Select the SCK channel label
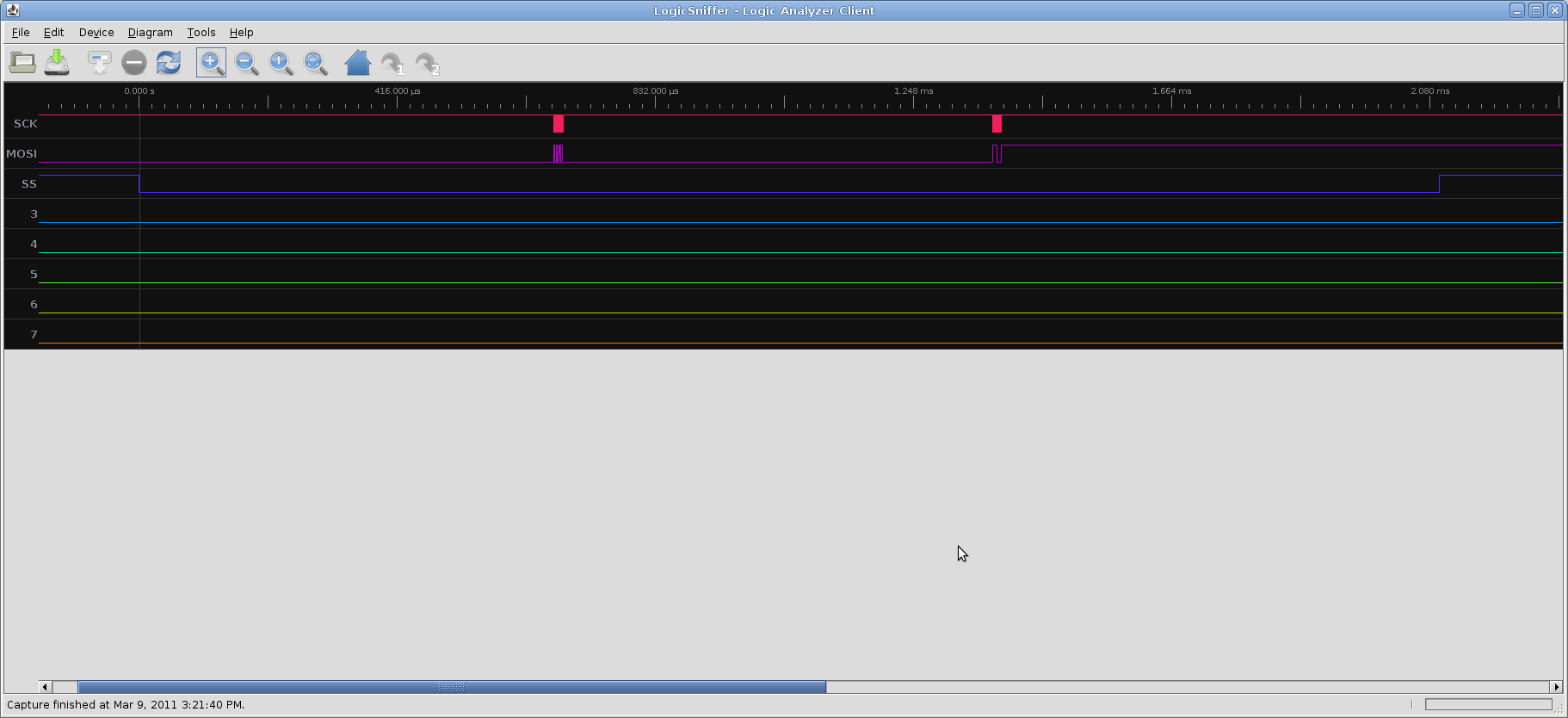Viewport: 1568px width, 718px height. click(25, 123)
